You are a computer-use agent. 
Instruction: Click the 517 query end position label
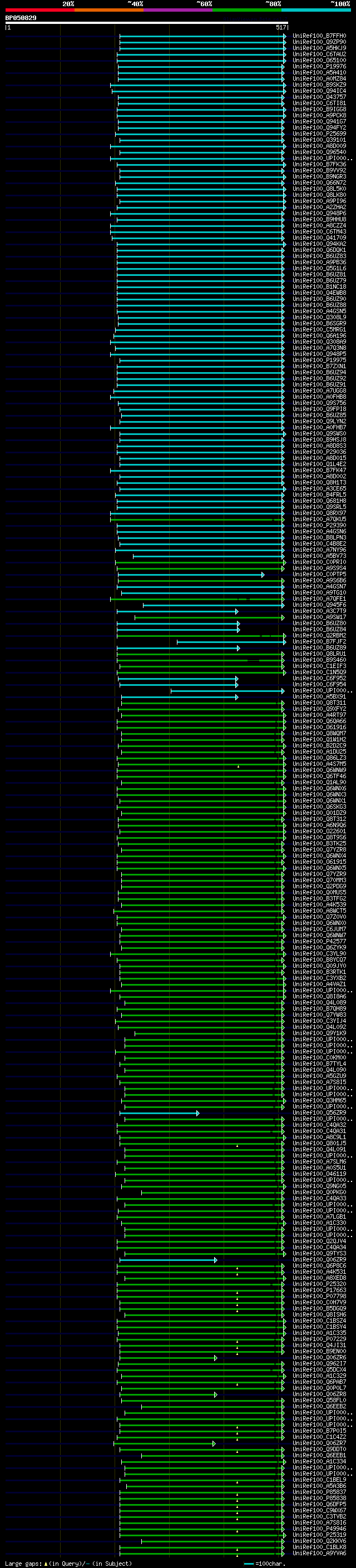tap(280, 27)
